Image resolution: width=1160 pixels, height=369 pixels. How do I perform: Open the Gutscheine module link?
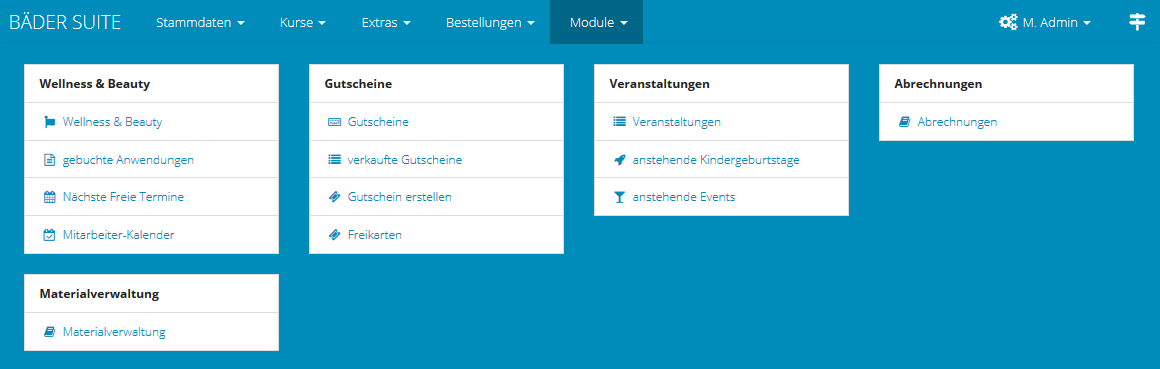[378, 122]
